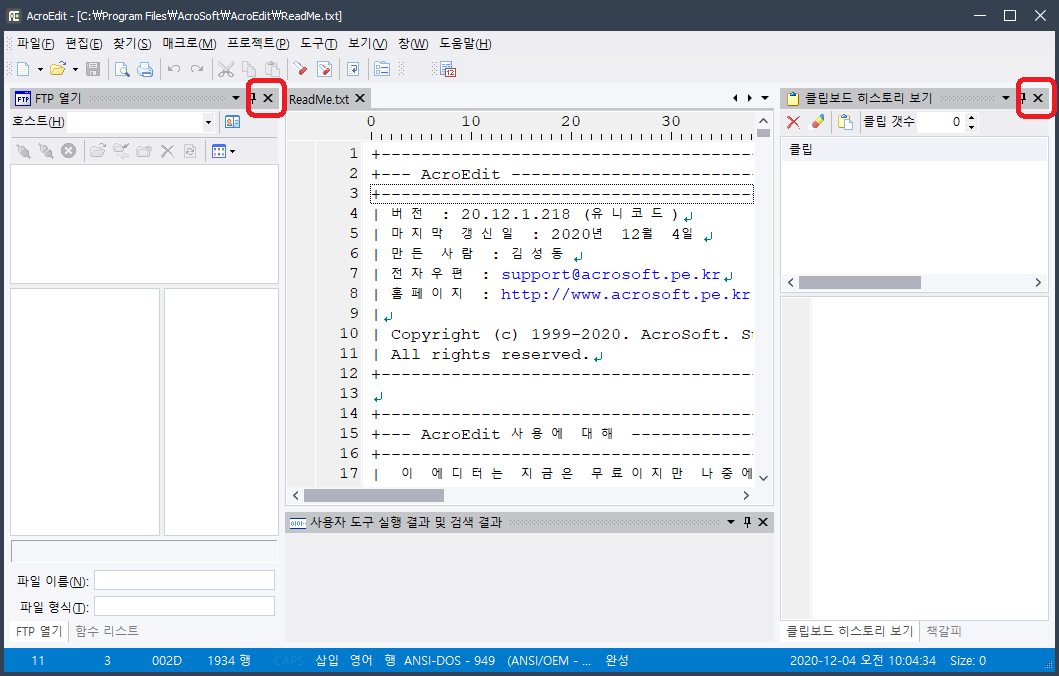Pin the 사용자 도구 실행 결과 panel
Screen dimensions: 1059x676
747,522
